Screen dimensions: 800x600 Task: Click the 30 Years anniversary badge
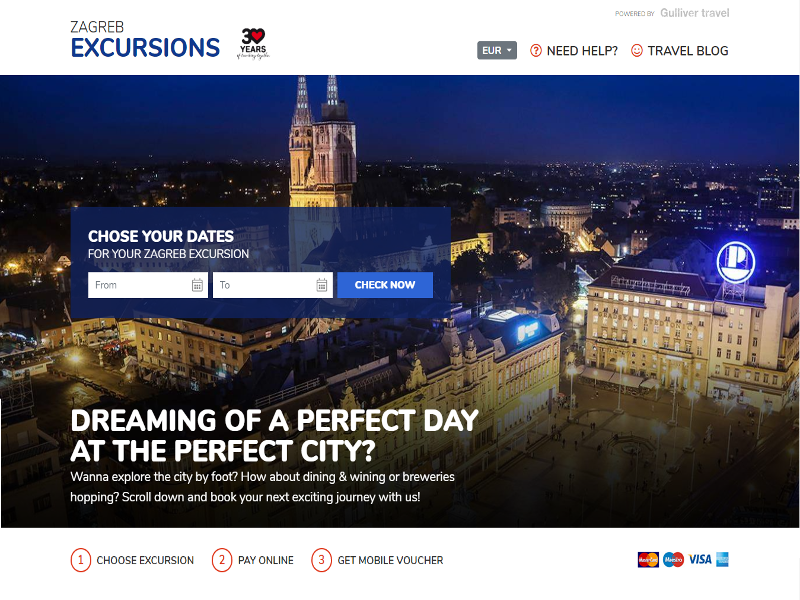253,43
